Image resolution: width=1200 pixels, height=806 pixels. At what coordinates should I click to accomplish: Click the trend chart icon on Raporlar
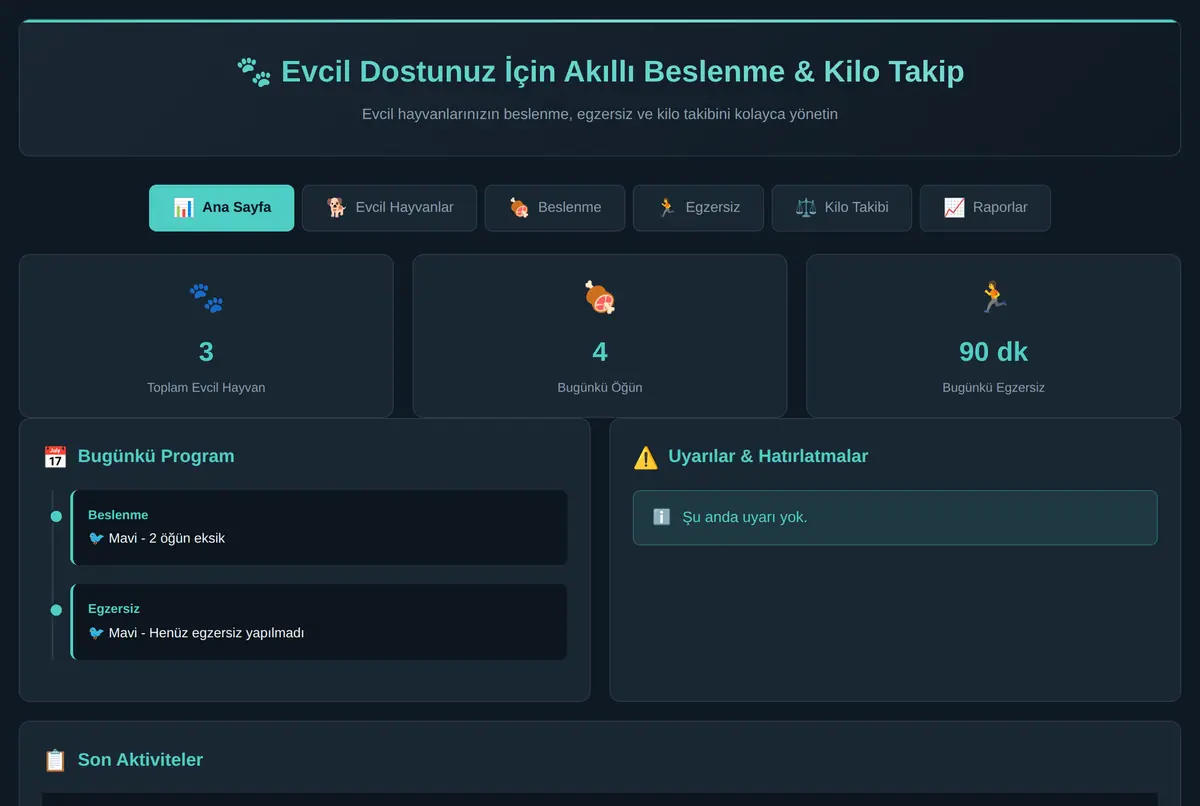click(954, 208)
